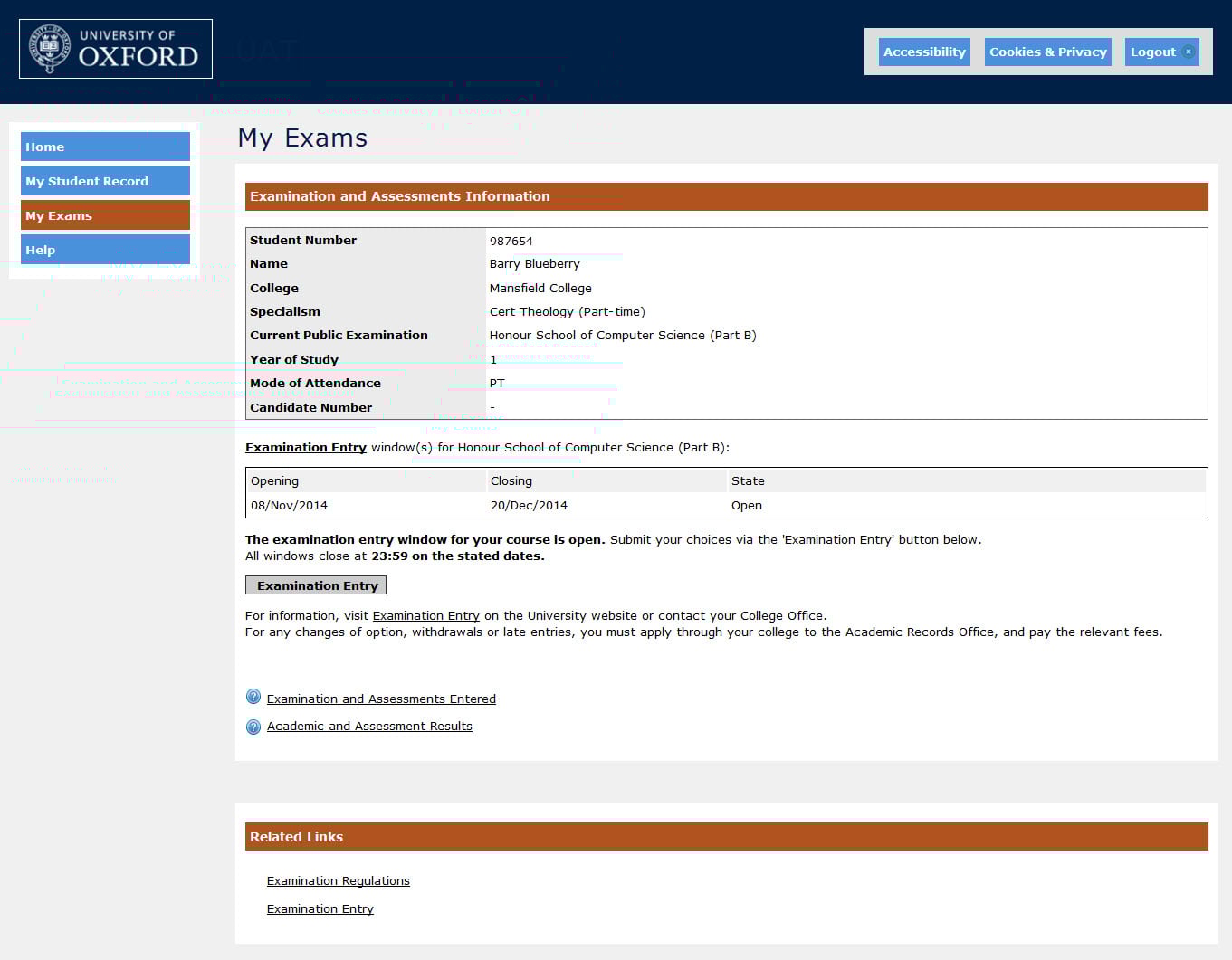Go to Home in the sidebar
Image resolution: width=1232 pixels, height=960 pixels.
click(105, 147)
